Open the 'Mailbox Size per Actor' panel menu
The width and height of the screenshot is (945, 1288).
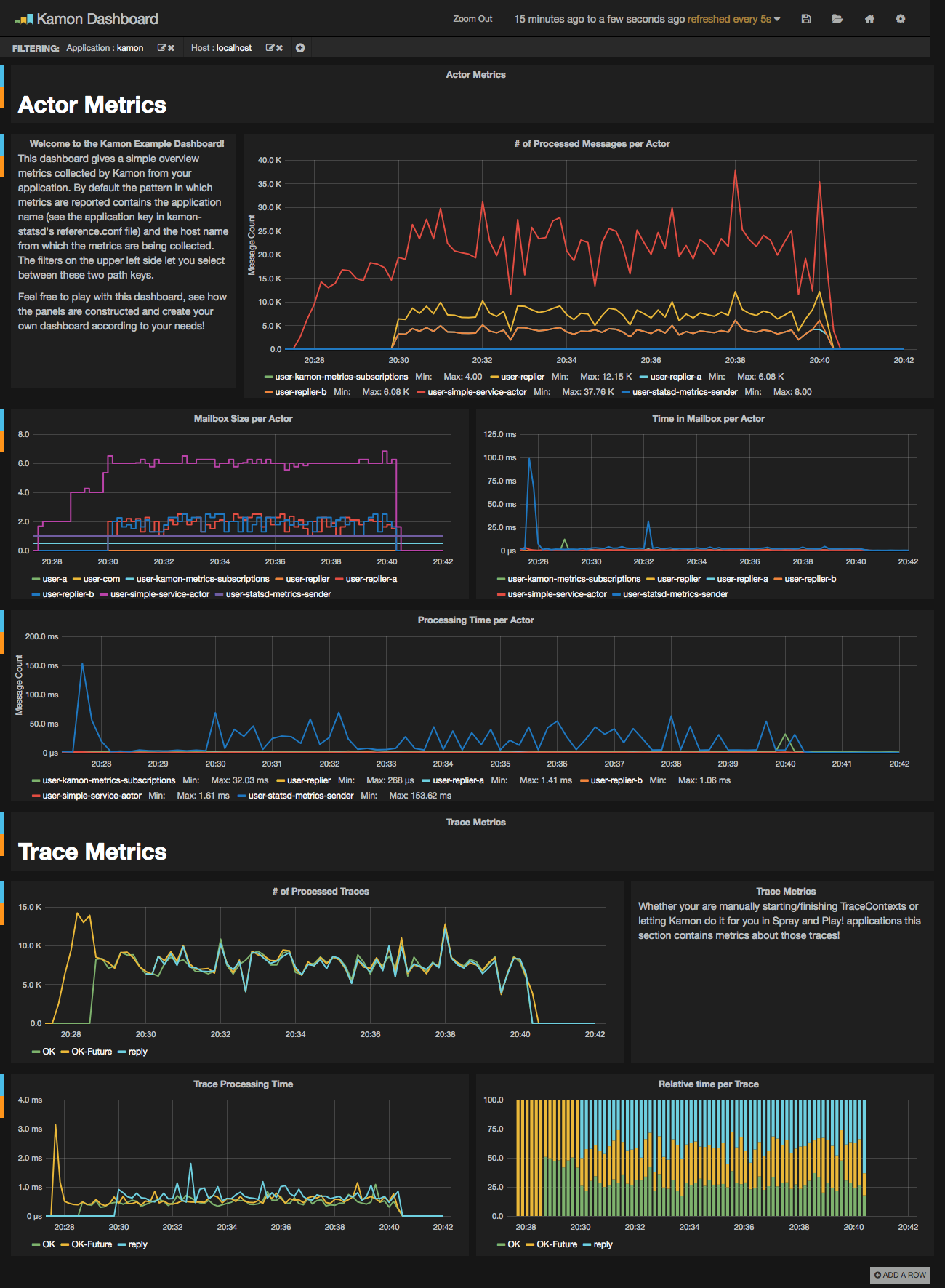pos(243,419)
